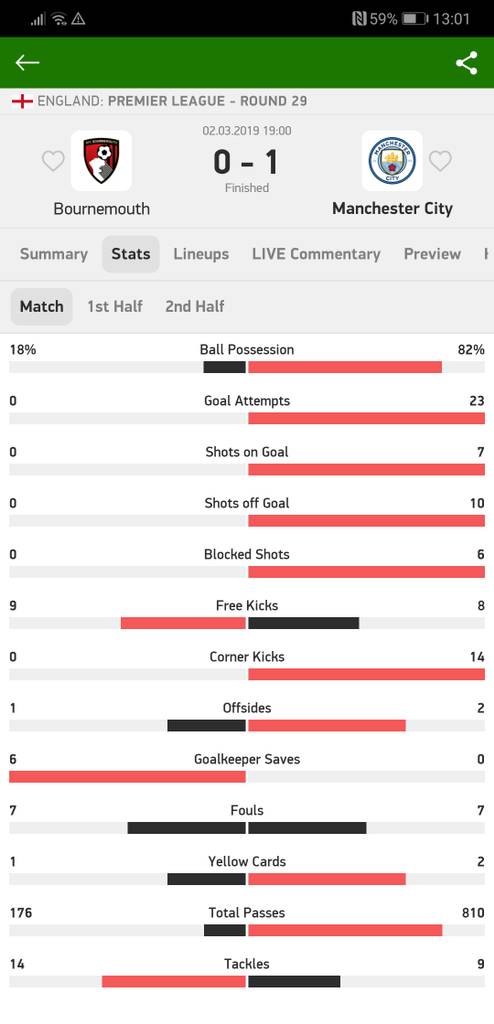This screenshot has width=494, height=1024.
Task: Tap the England flag icon
Action: [x=22, y=101]
